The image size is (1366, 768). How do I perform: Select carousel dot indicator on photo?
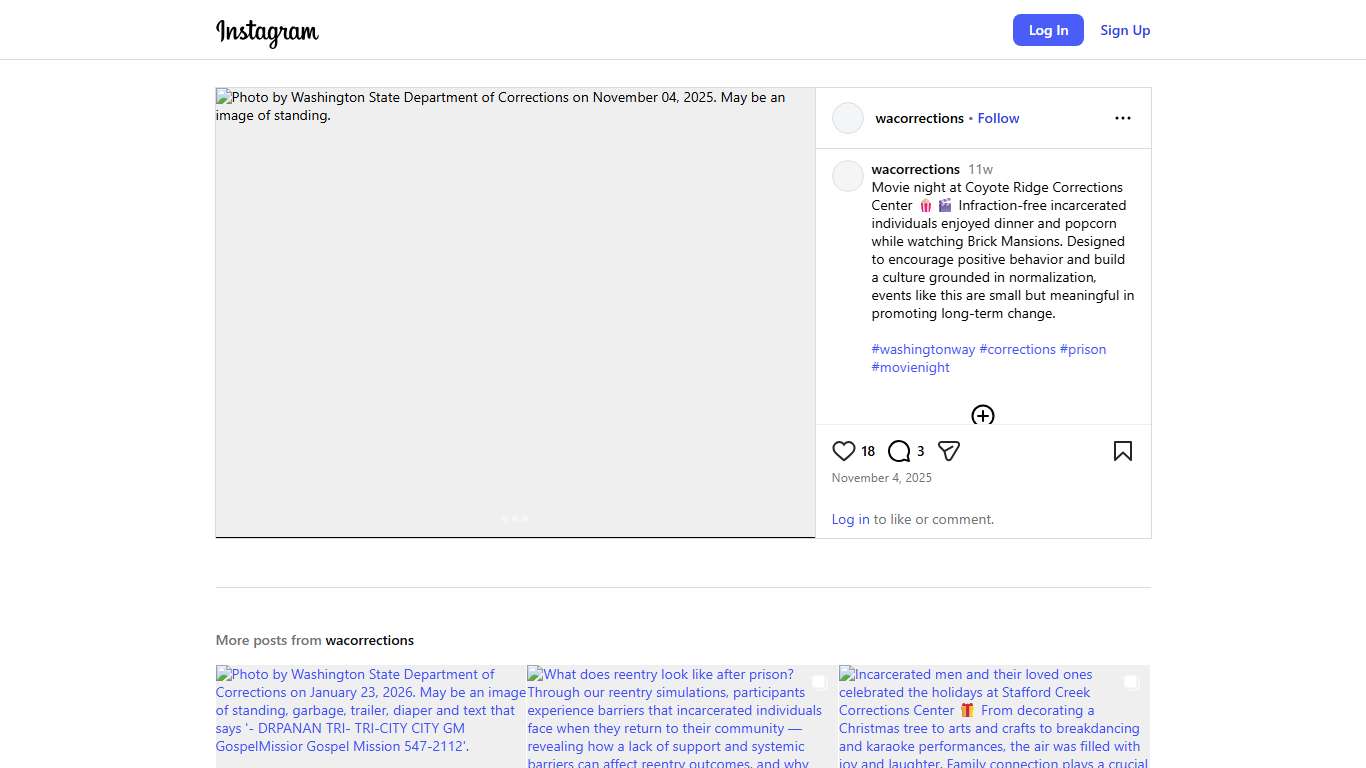coord(515,518)
